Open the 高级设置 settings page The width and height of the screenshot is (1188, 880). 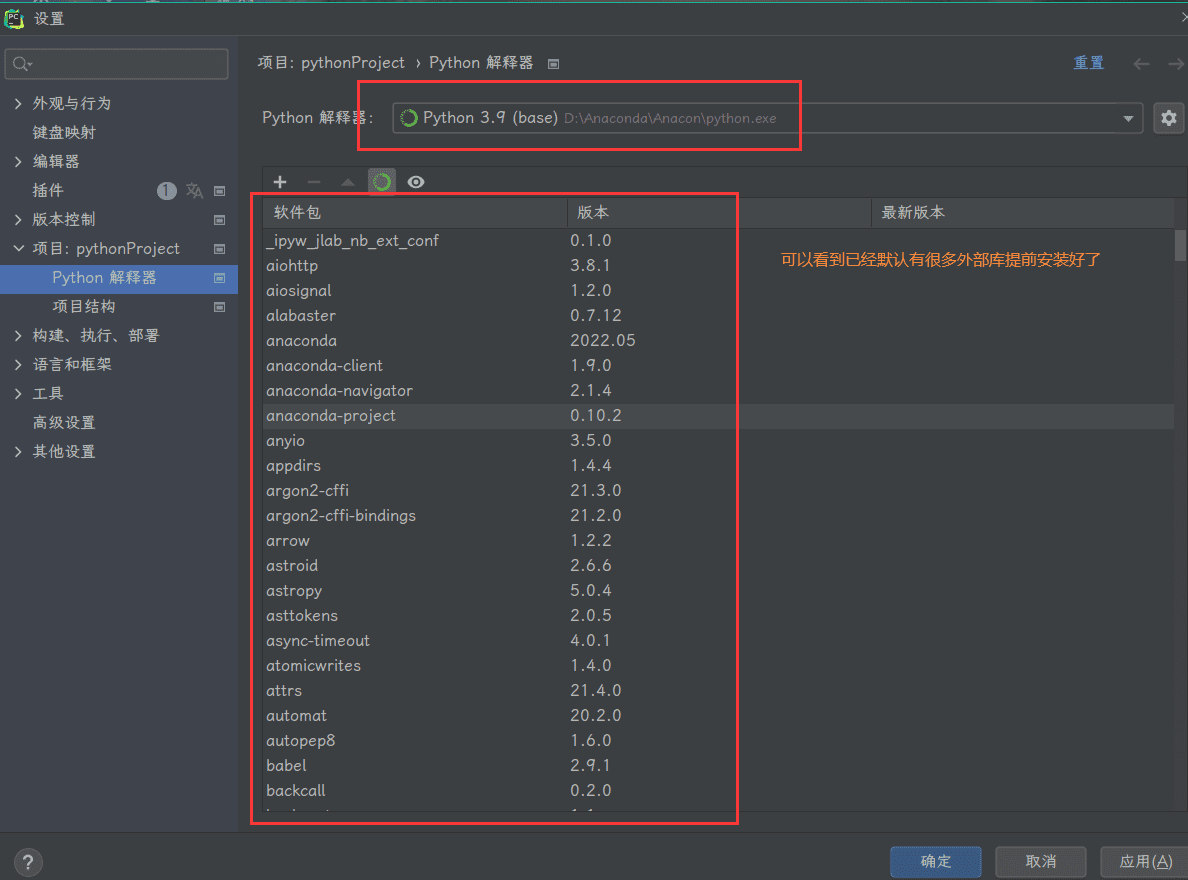point(64,423)
